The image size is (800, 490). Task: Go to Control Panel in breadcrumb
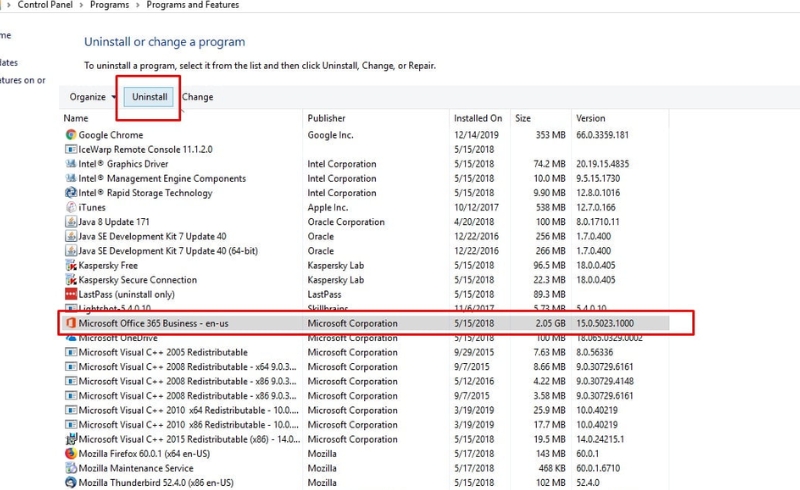pos(45,5)
